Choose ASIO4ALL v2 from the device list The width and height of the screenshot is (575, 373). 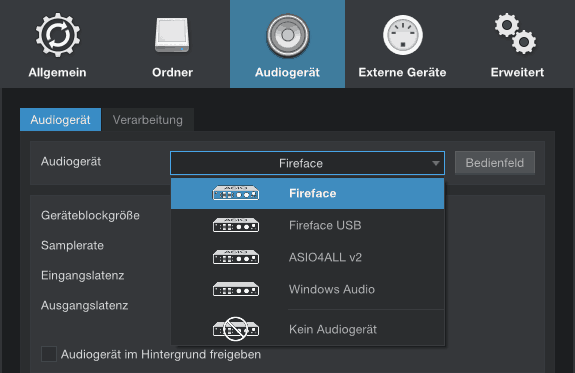point(307,257)
